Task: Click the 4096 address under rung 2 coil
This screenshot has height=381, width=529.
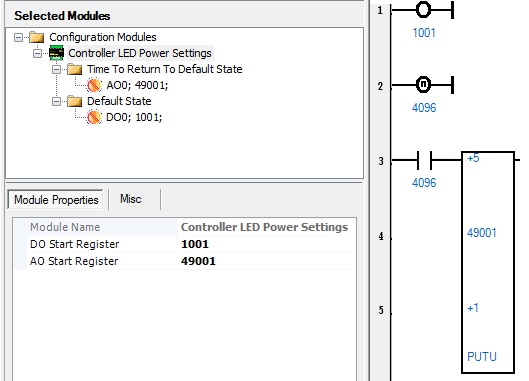Action: pos(424,108)
